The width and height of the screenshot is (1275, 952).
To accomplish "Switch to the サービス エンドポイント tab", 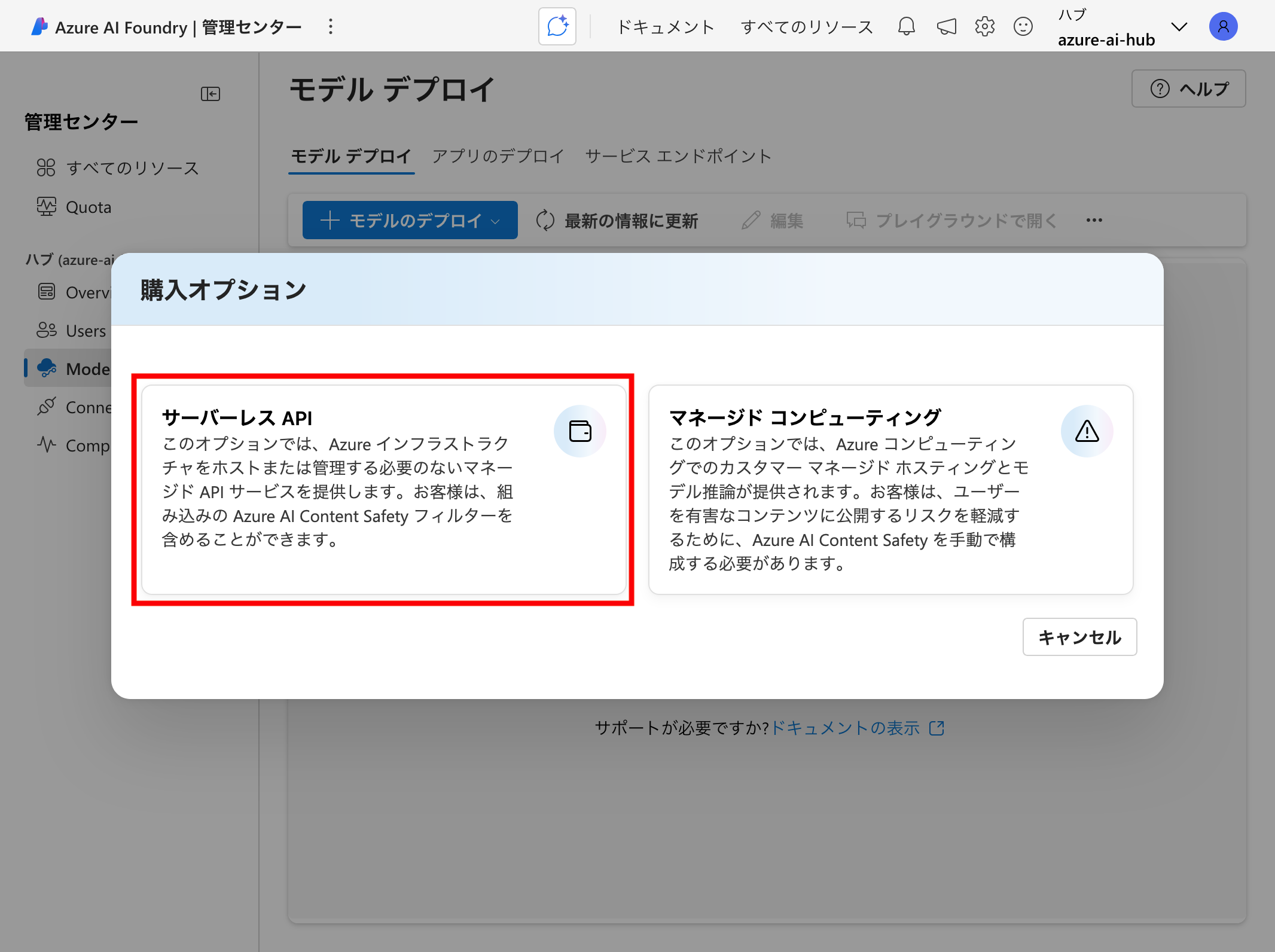I will point(678,156).
